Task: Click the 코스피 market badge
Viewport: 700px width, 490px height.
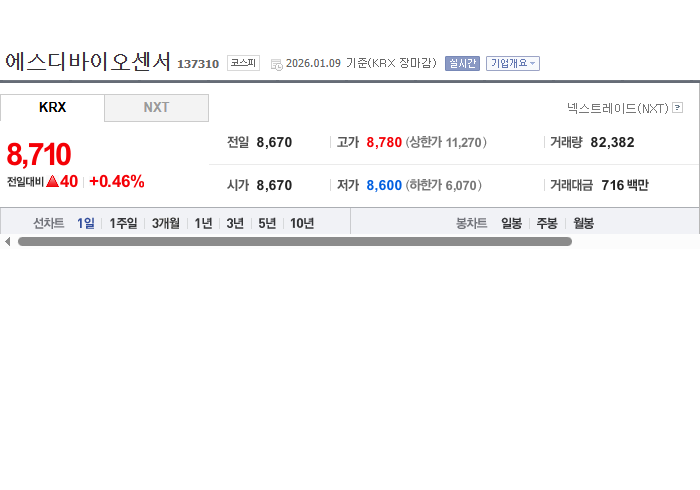Action: point(243,63)
